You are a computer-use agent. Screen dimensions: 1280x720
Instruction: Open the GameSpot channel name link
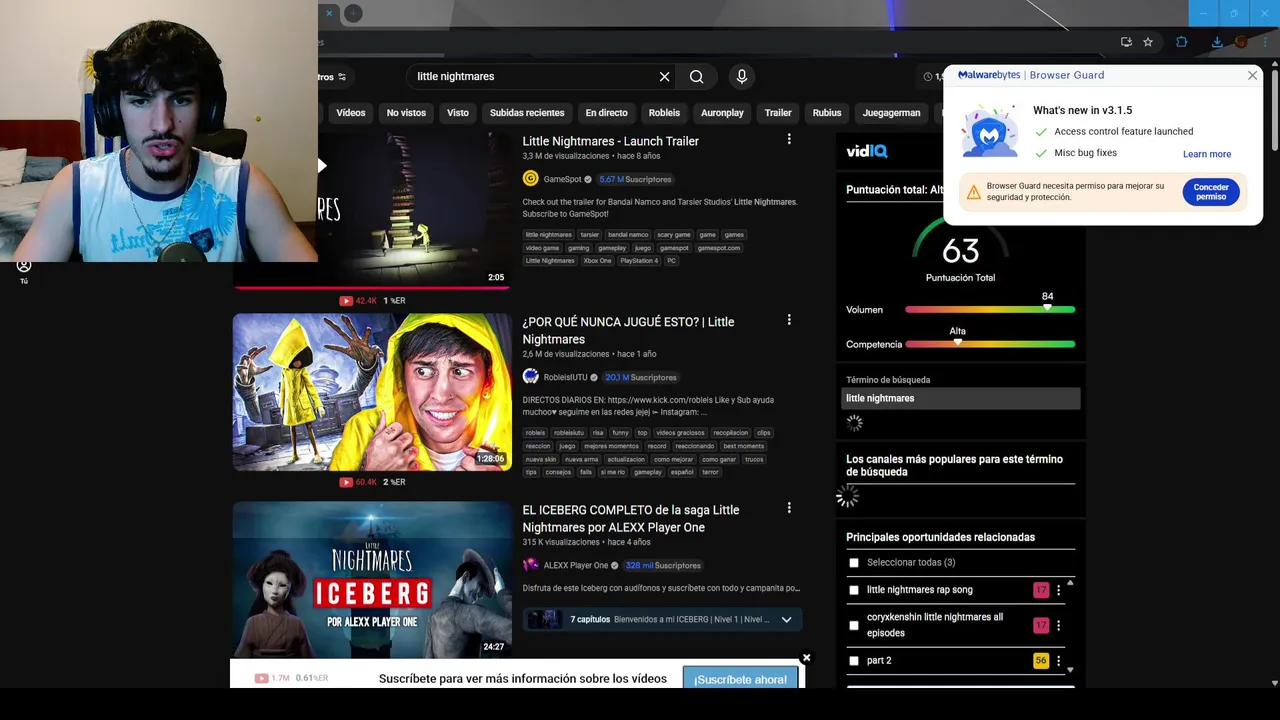click(562, 180)
